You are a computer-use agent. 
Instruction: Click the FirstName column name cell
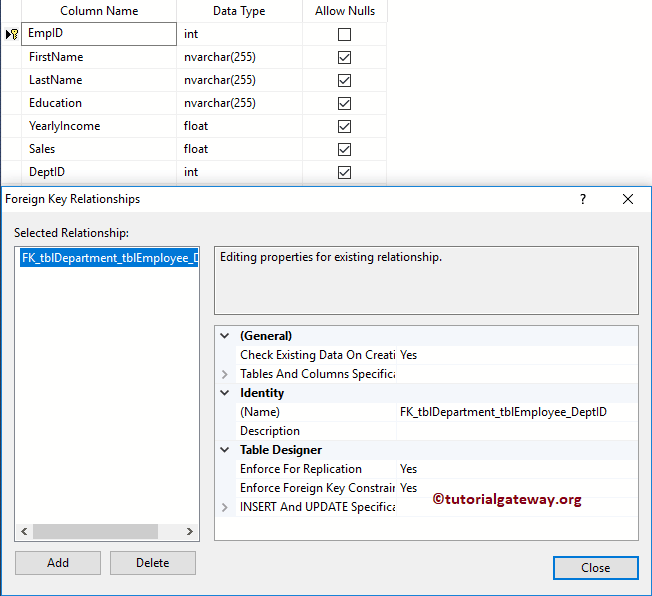point(99,57)
